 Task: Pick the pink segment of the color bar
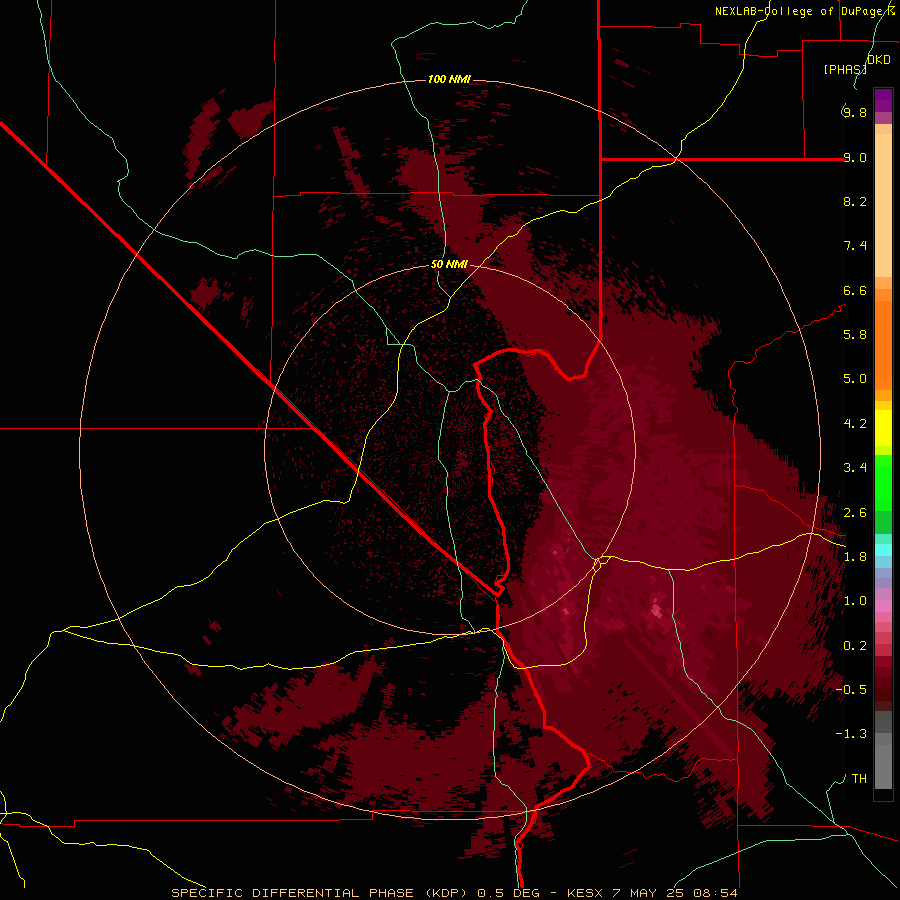point(883,606)
